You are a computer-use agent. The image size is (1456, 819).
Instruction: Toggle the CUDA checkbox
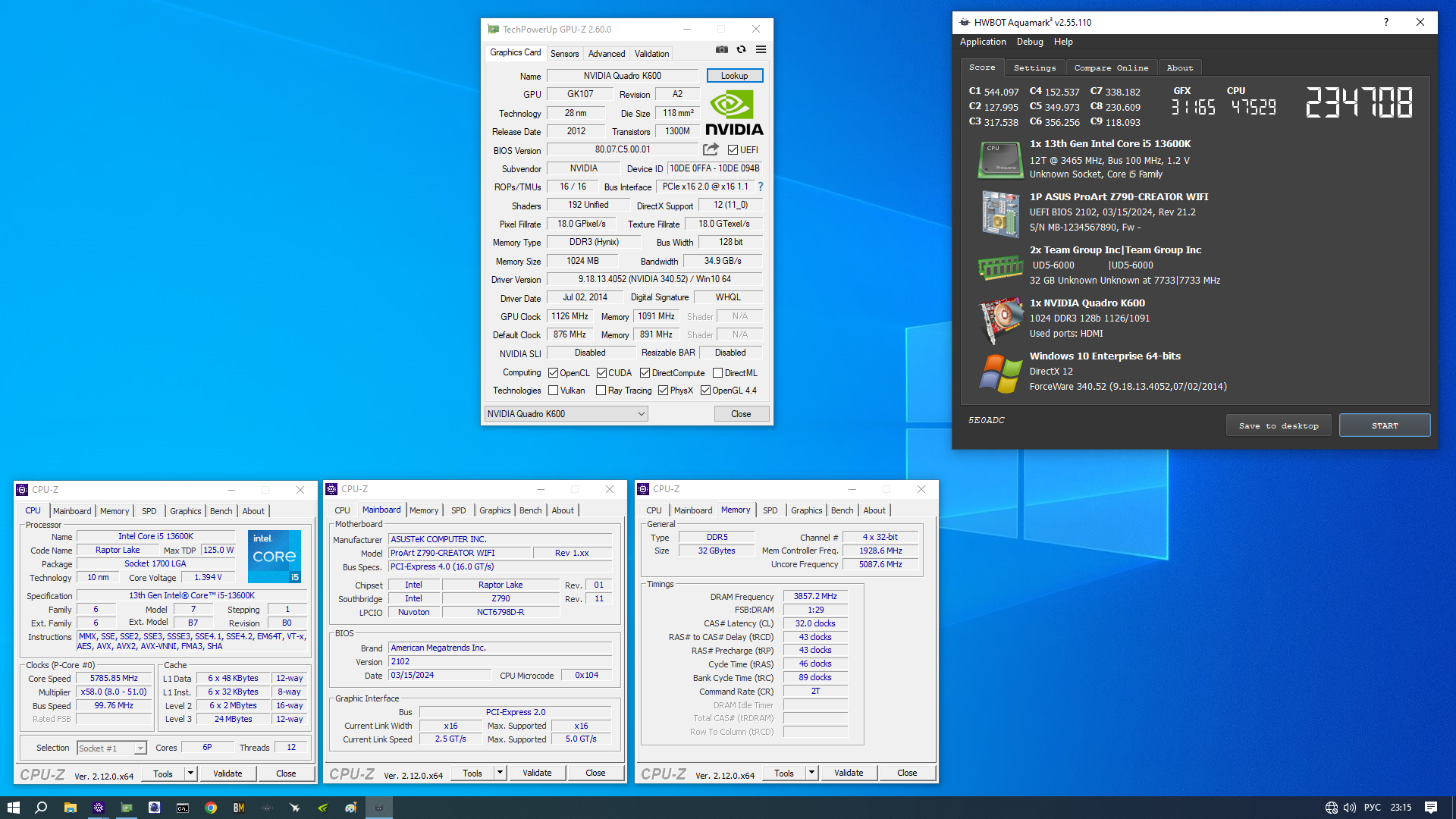[601, 373]
